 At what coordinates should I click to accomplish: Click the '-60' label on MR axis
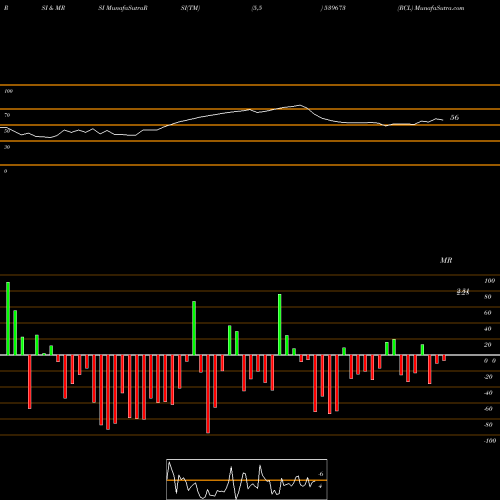coord(488,409)
